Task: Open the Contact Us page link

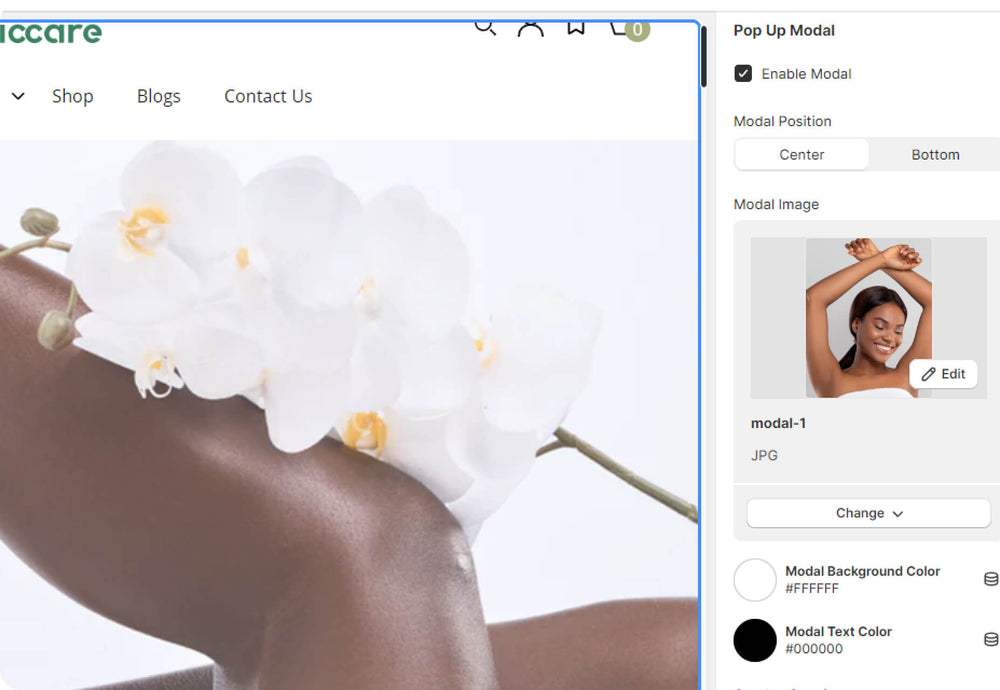Action: pyautogui.click(x=268, y=97)
